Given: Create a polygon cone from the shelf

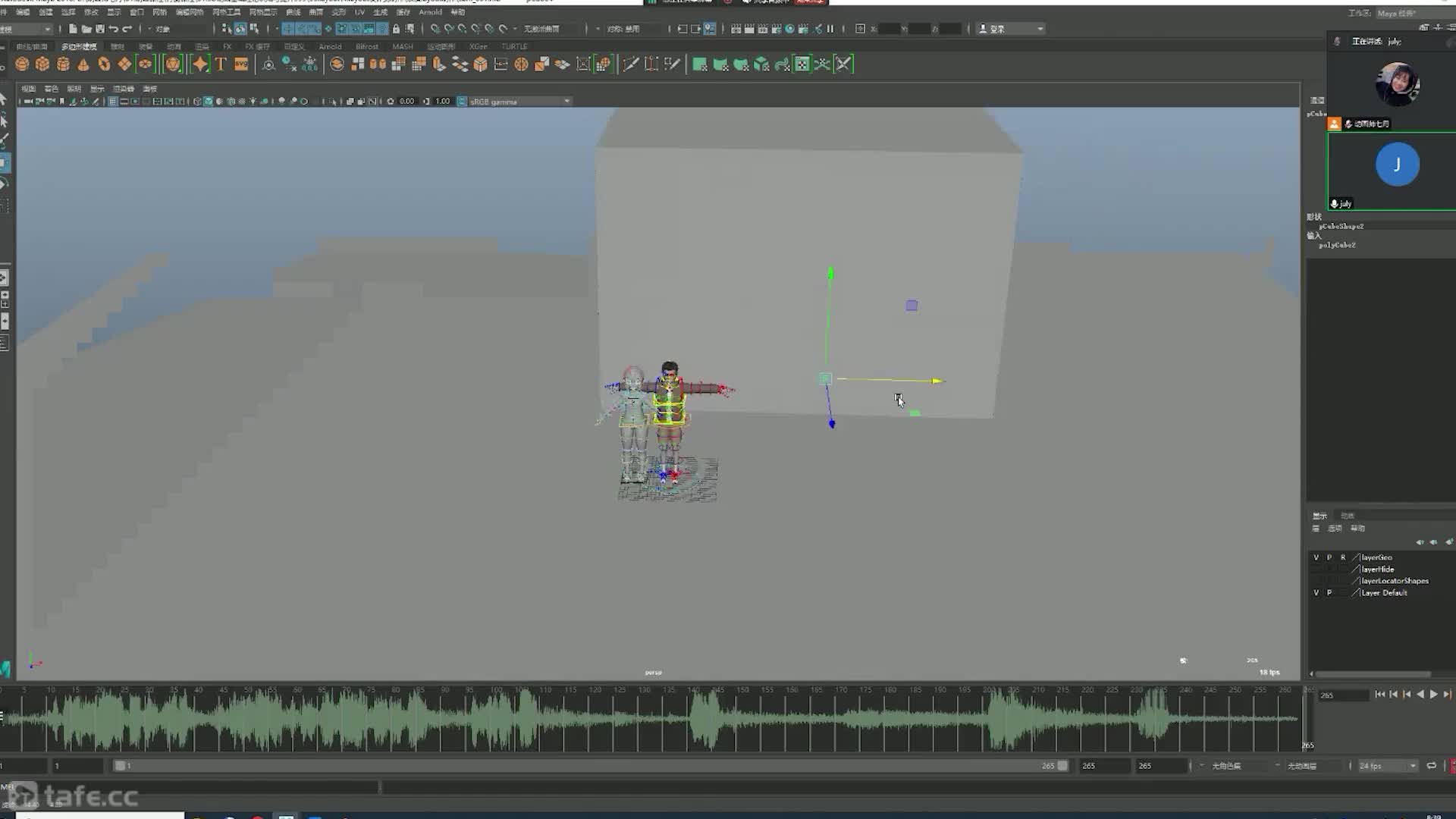Looking at the screenshot, I should point(83,64).
